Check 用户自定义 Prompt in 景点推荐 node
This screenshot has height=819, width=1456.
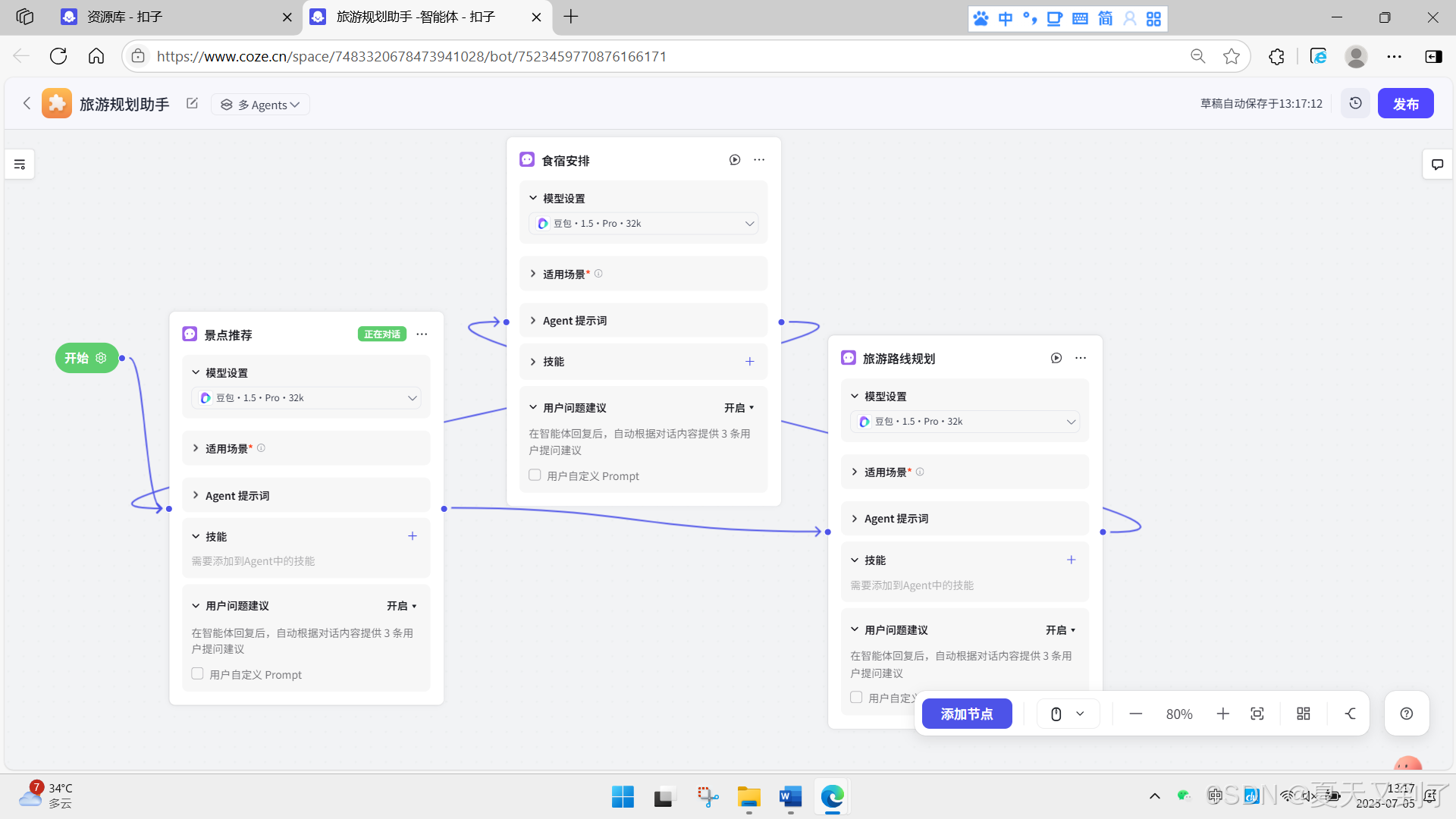point(198,673)
